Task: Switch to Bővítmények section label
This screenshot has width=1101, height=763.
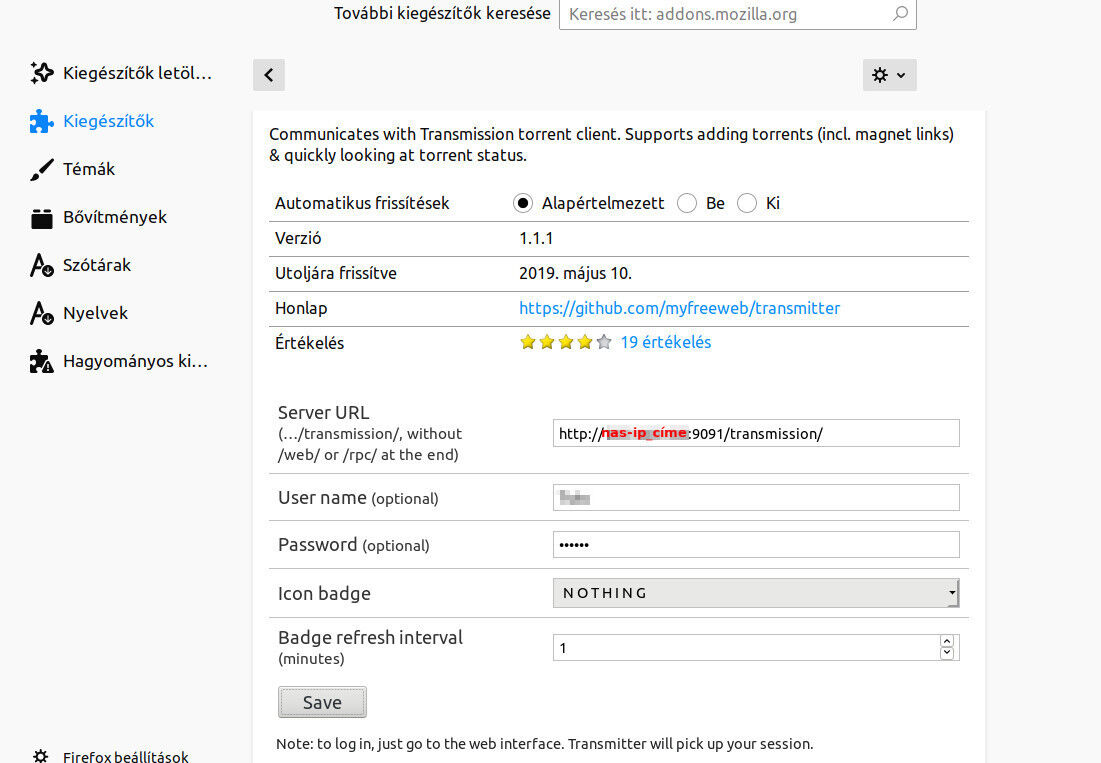Action: (115, 218)
